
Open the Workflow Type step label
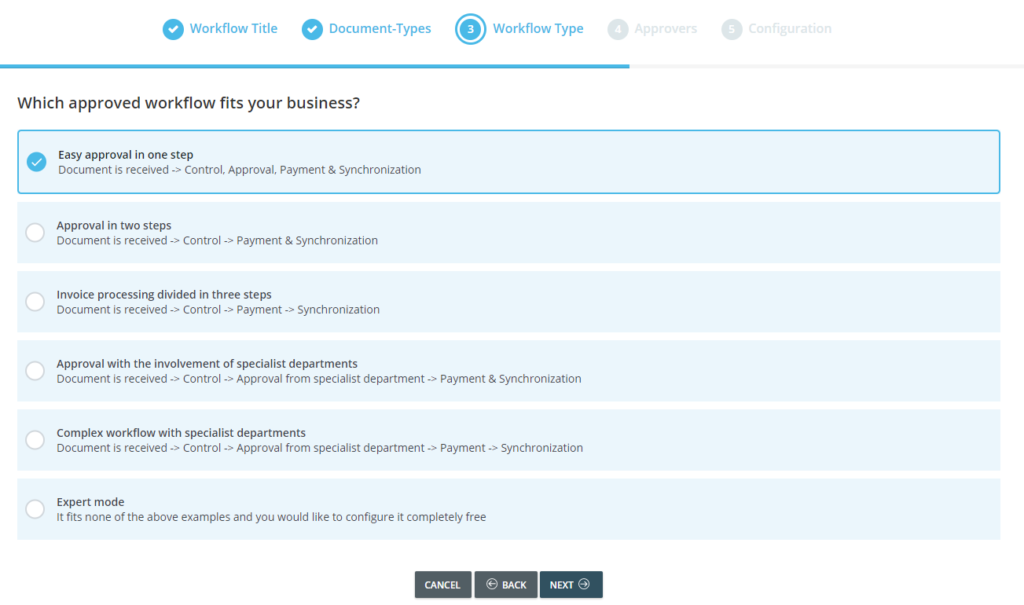pyautogui.click(x=538, y=29)
